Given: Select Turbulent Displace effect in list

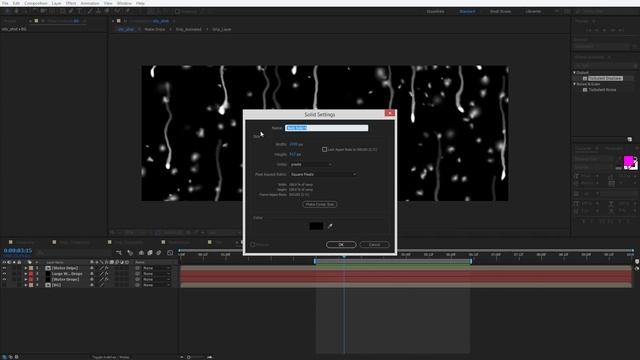Looking at the screenshot, I should point(605,78).
